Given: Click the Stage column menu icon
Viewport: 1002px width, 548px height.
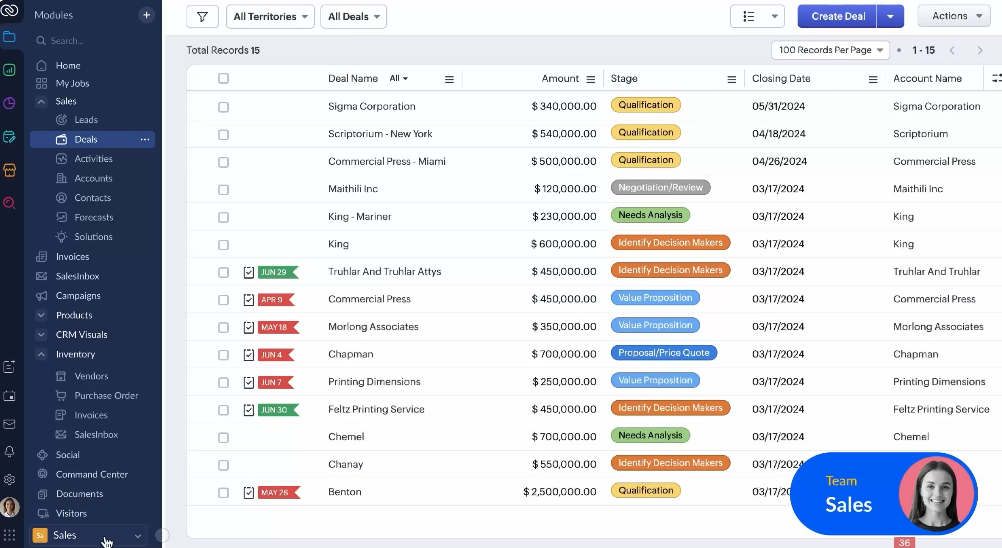Looking at the screenshot, I should click(x=732, y=79).
